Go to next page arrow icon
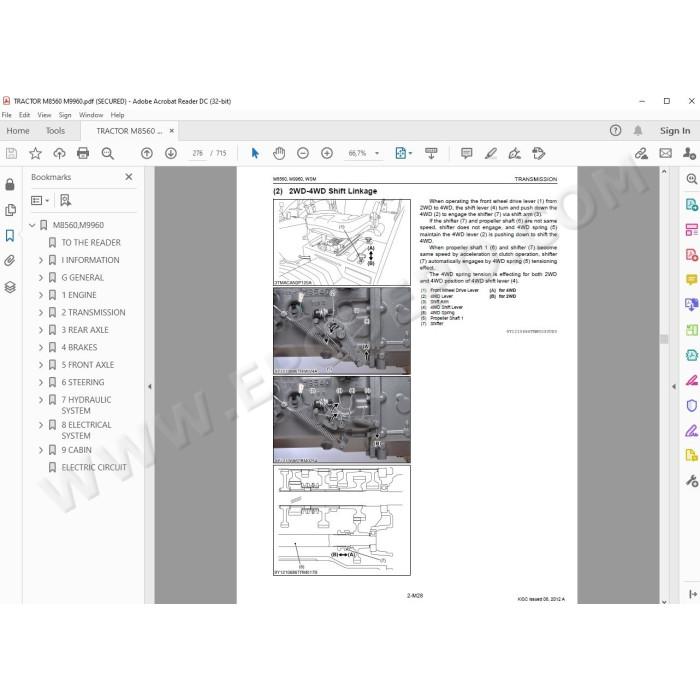 (x=171, y=154)
